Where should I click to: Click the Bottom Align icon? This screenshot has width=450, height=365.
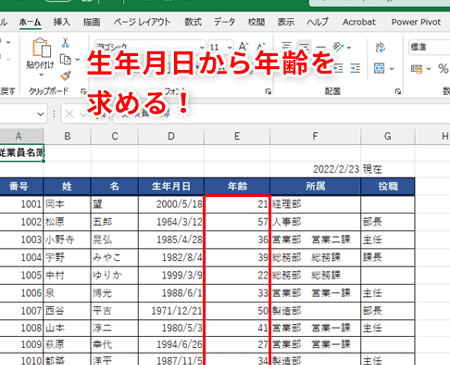[x=321, y=47]
